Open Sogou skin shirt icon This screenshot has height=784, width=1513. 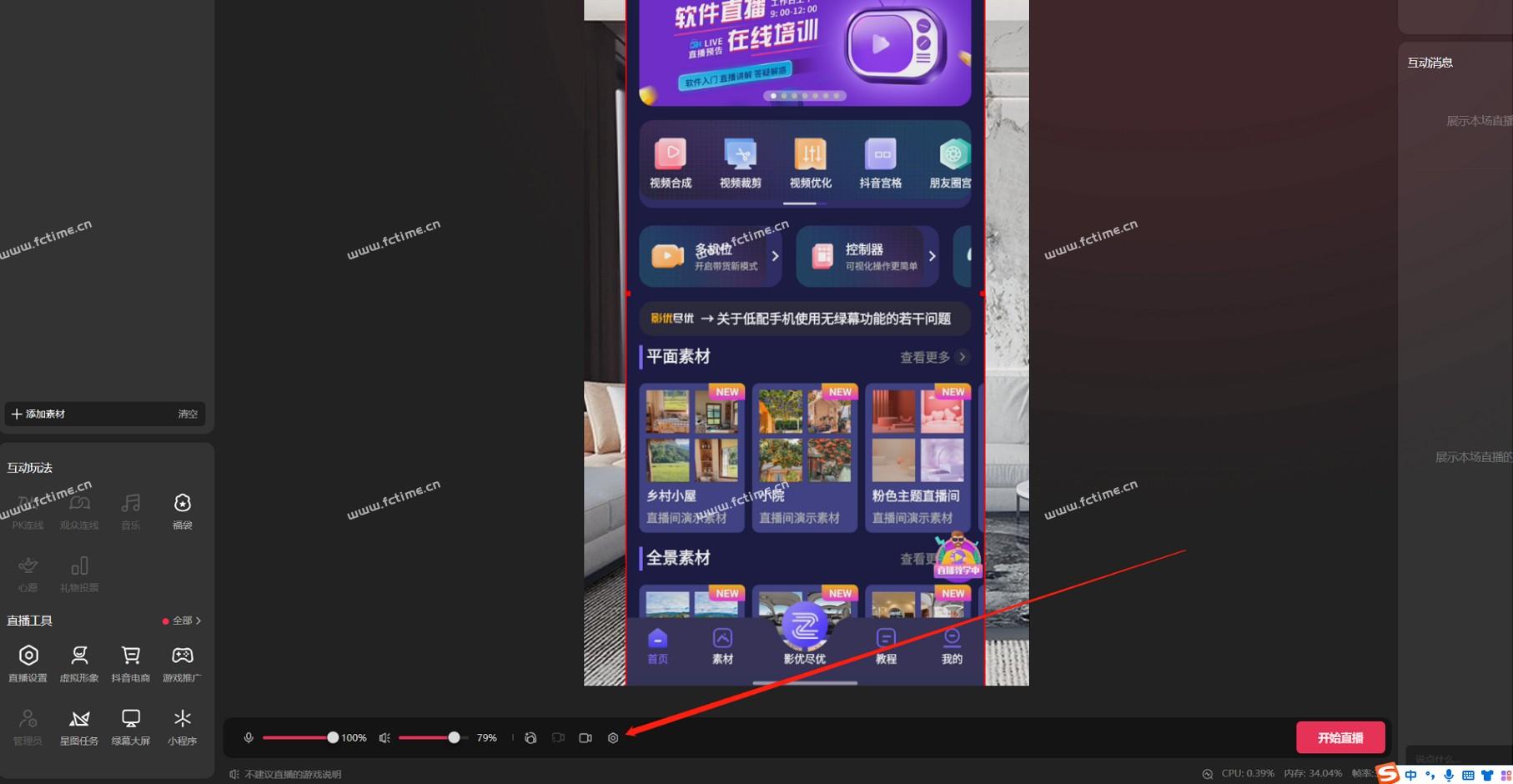coord(1487,776)
